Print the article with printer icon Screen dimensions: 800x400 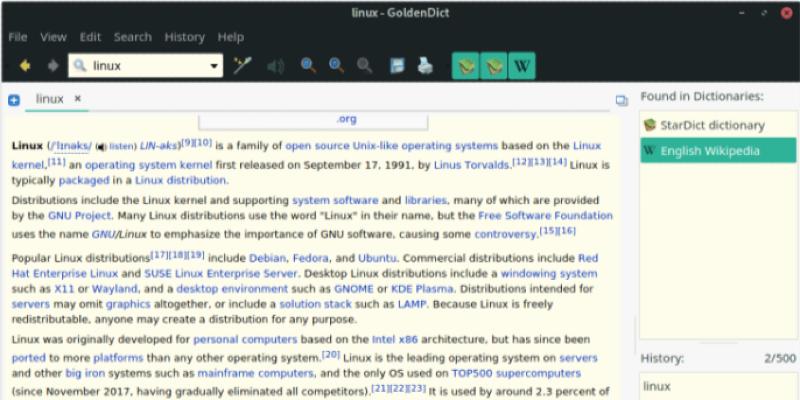[424, 67]
